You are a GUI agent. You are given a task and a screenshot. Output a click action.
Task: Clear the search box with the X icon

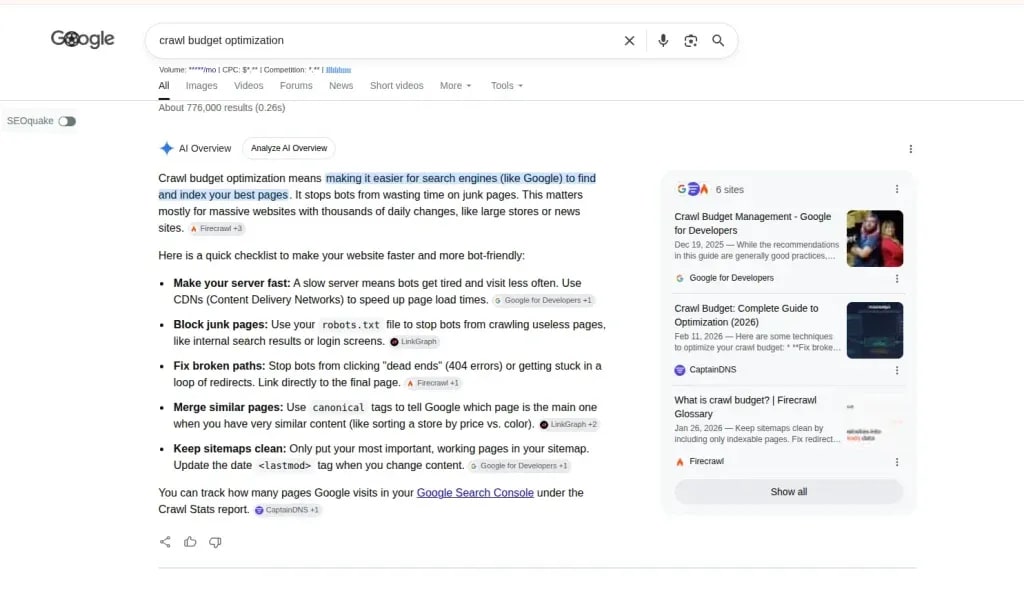coord(629,40)
